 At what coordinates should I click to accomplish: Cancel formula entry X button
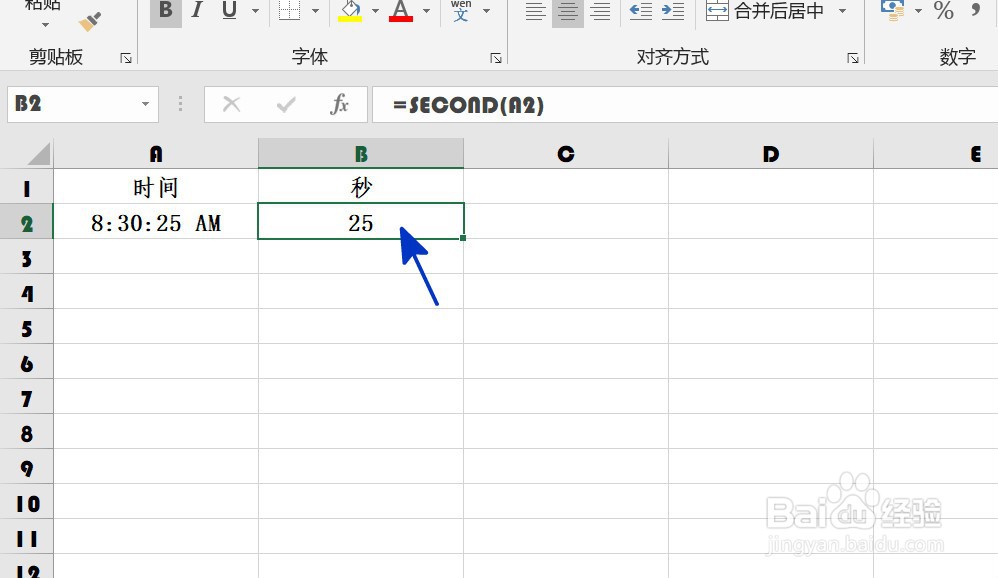point(232,104)
